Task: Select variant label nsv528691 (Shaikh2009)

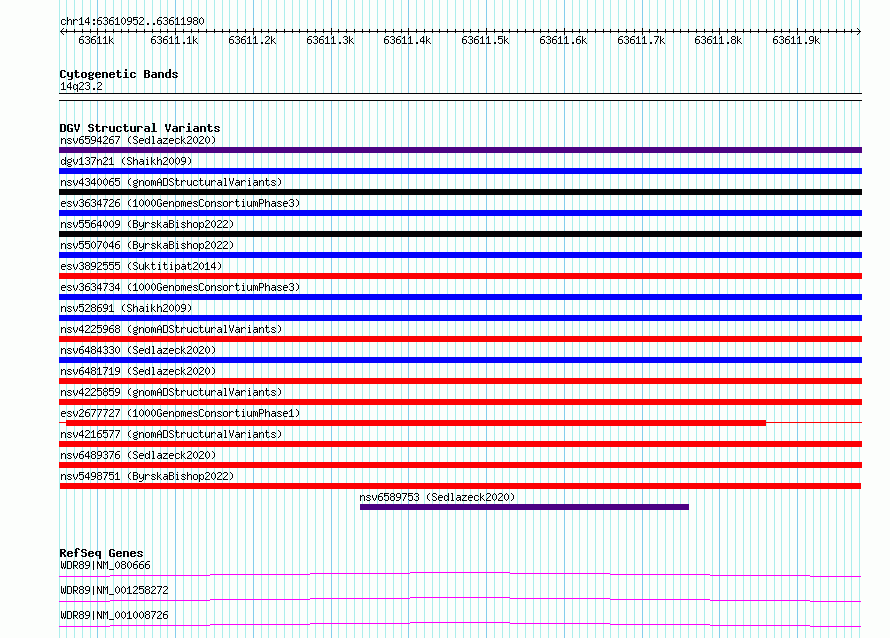Action: [126, 308]
